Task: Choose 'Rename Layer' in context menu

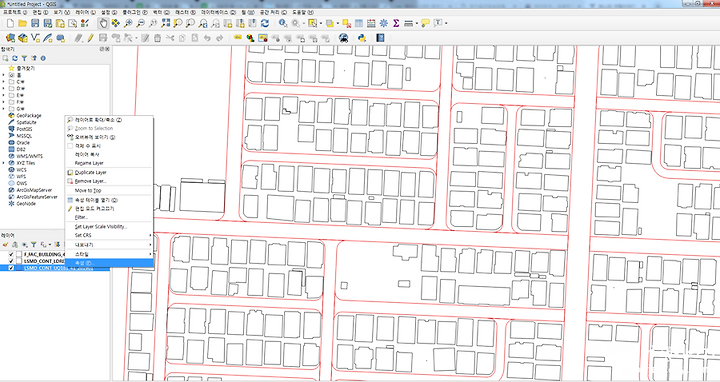Action: 109,163
